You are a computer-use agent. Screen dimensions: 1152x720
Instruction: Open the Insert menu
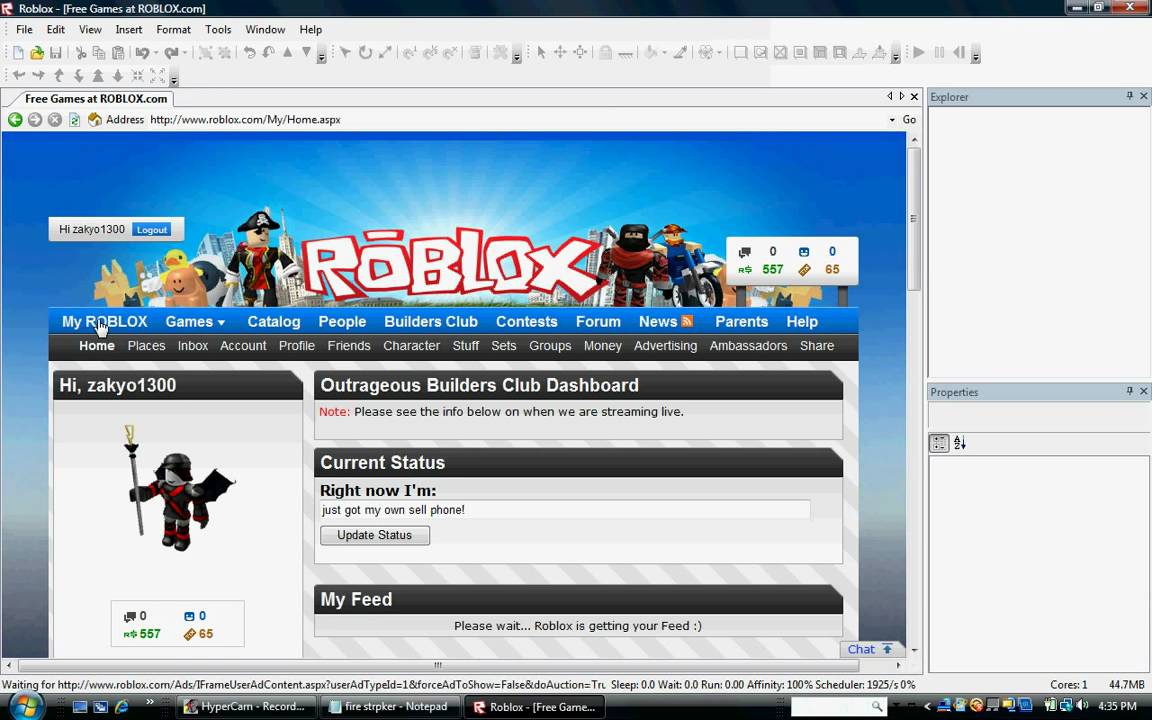coord(129,29)
